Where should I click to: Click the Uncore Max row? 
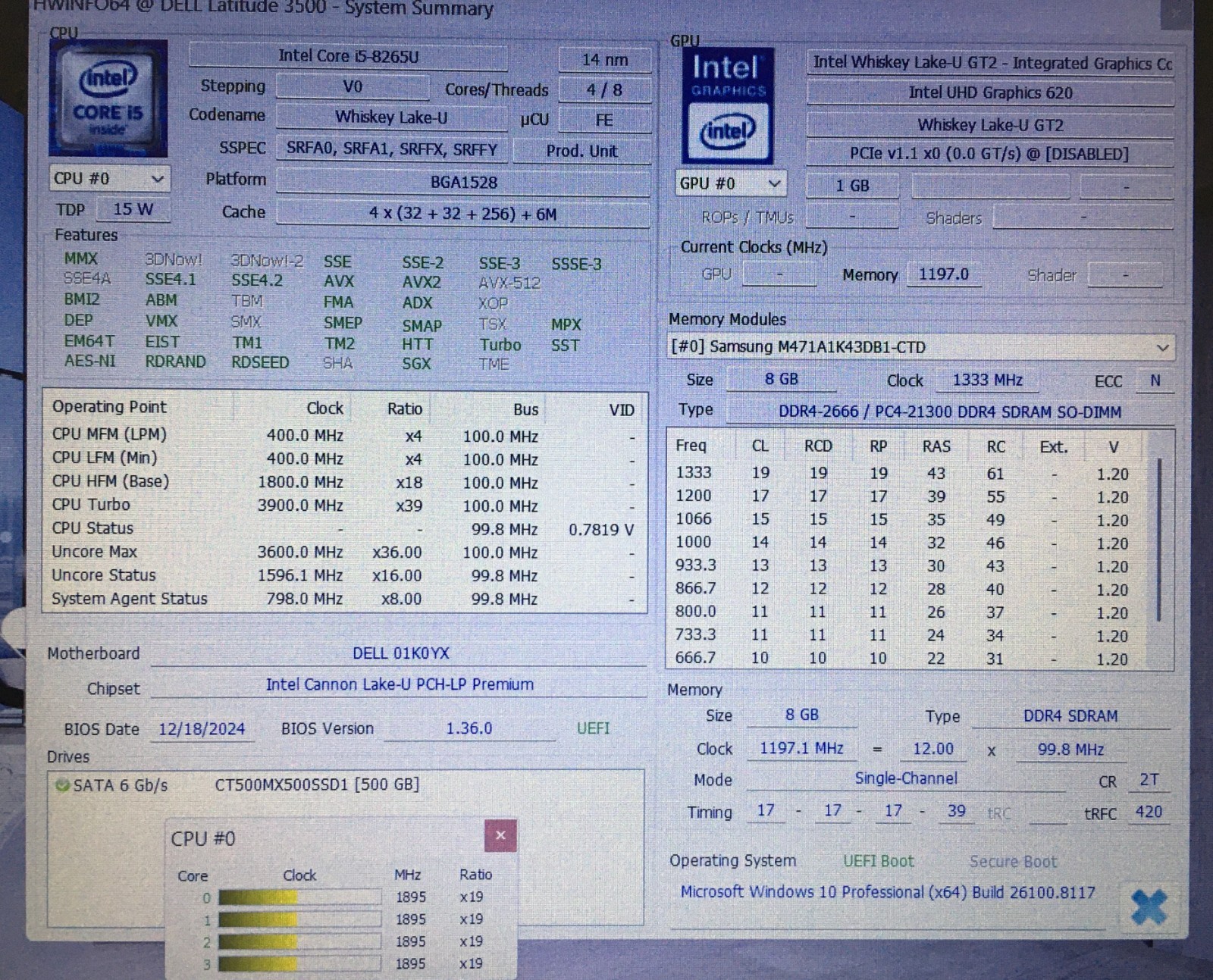(x=345, y=553)
